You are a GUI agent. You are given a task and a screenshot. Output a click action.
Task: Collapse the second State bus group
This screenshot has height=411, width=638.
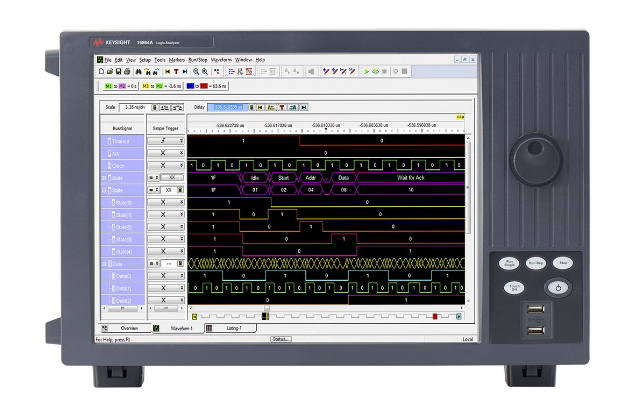(104, 189)
